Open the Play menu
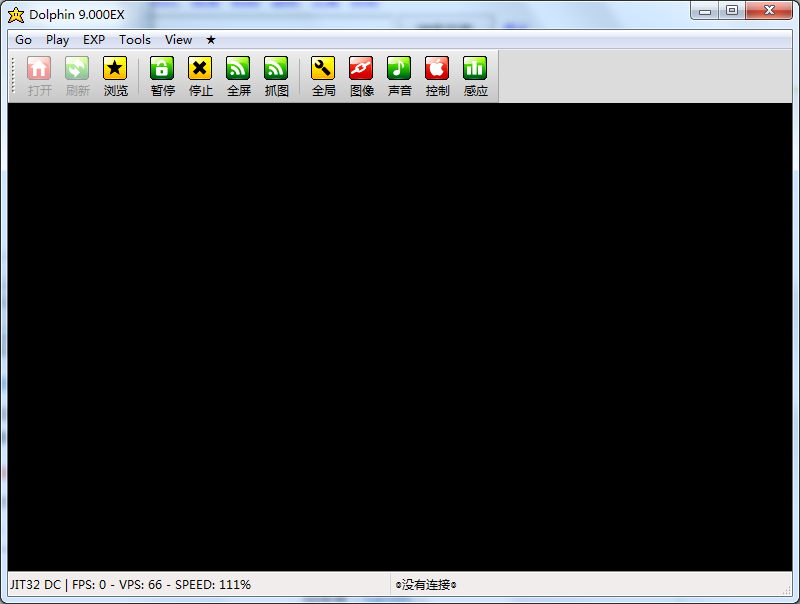The image size is (800, 604). pos(57,40)
